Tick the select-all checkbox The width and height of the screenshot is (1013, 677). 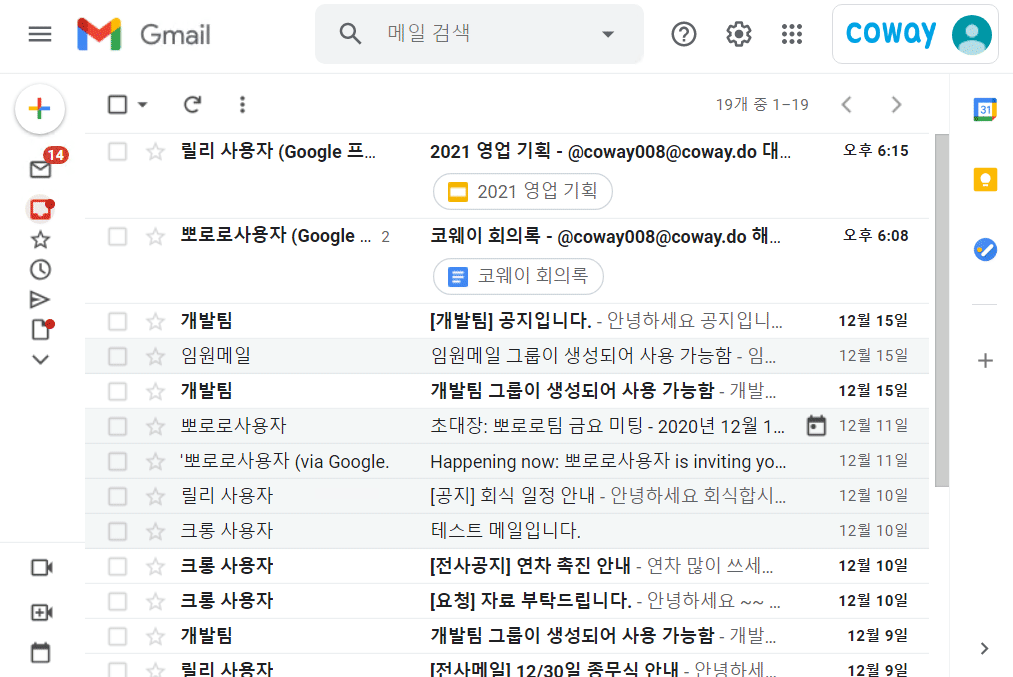click(118, 105)
